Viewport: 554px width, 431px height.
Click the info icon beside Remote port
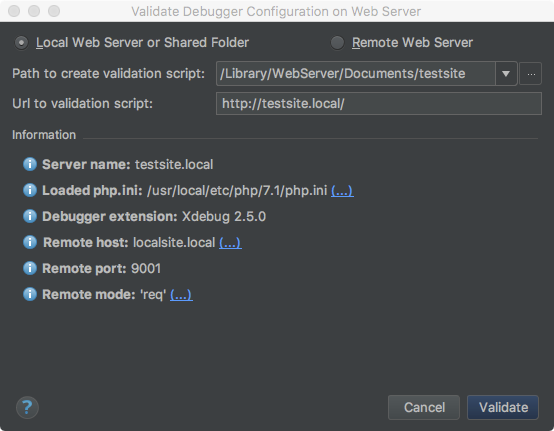(x=30, y=268)
